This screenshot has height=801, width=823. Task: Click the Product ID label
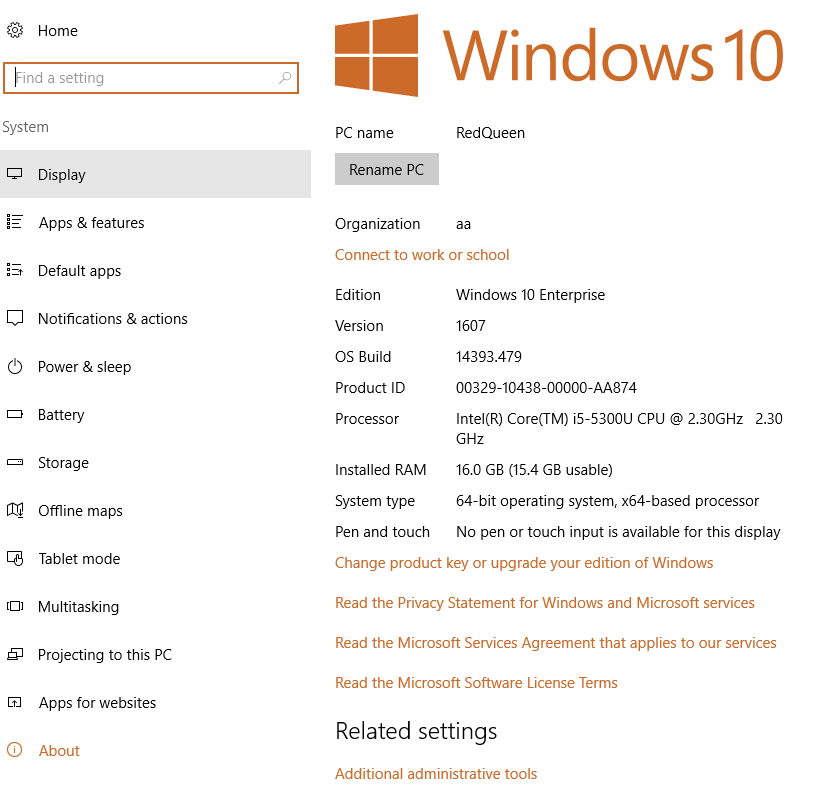coord(370,388)
